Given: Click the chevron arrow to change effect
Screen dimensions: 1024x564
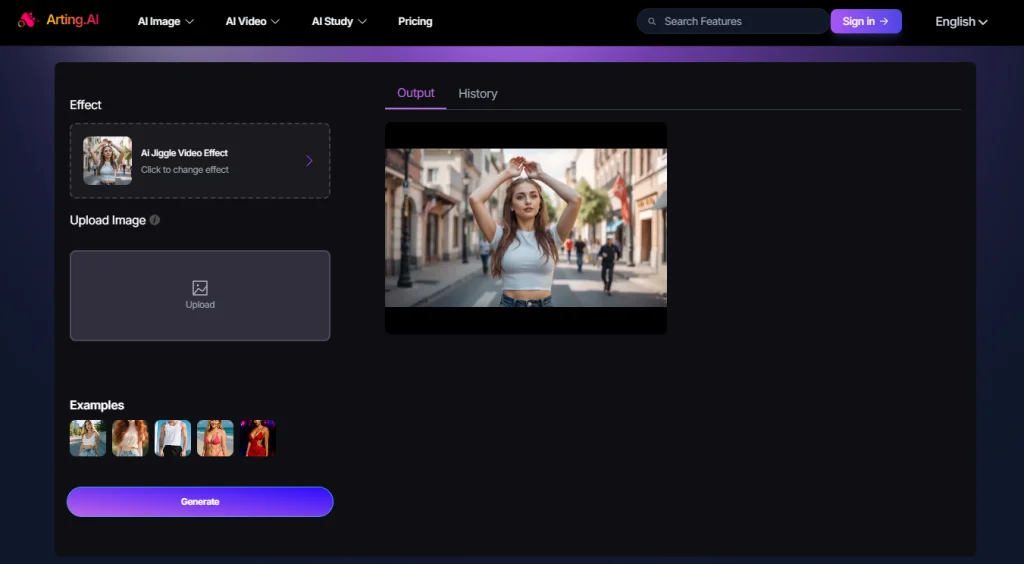Looking at the screenshot, I should tap(309, 161).
